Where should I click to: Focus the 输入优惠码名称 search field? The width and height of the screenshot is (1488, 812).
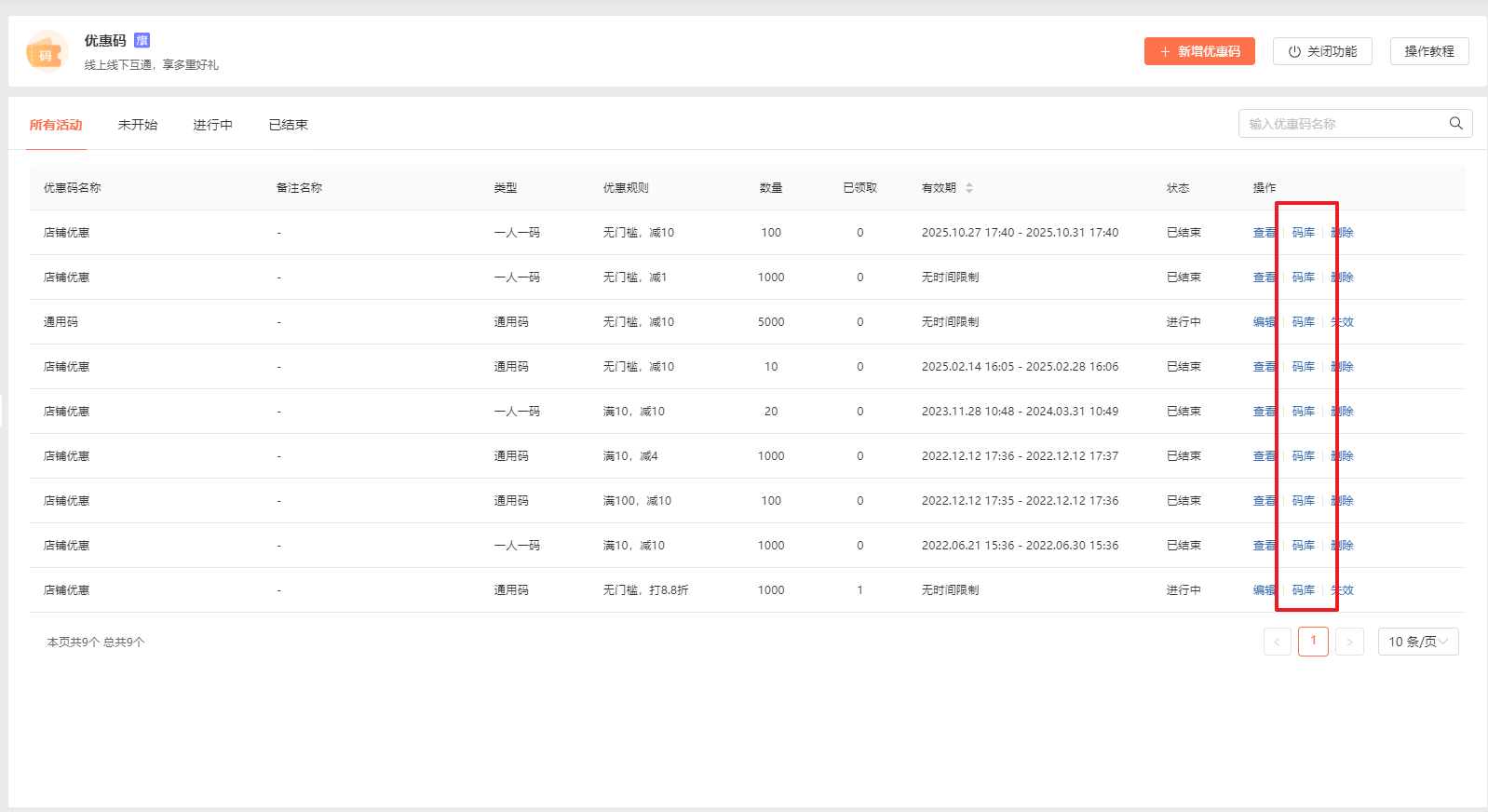point(1341,124)
